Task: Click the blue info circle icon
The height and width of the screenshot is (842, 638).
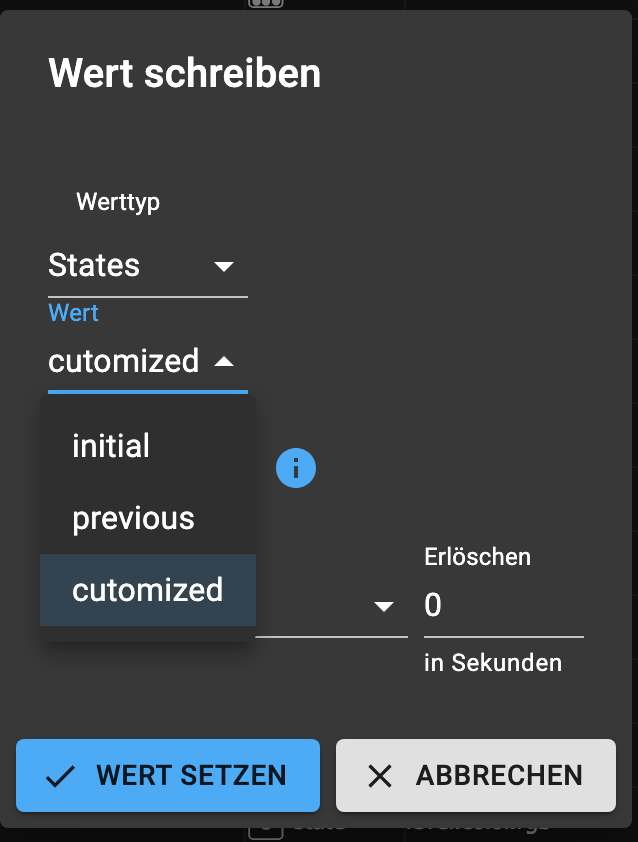Action: [296, 468]
